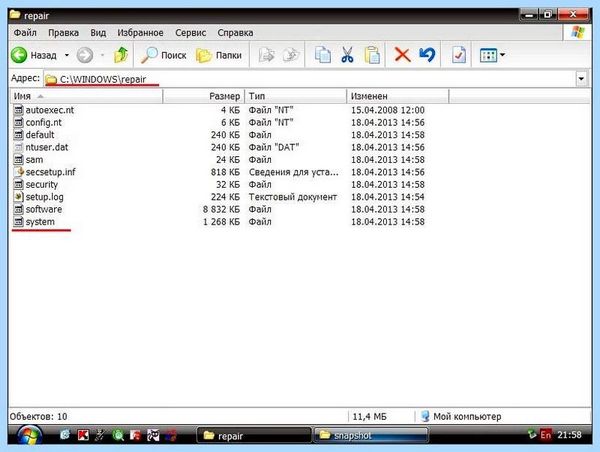Open the Поиск search pane

click(163, 55)
